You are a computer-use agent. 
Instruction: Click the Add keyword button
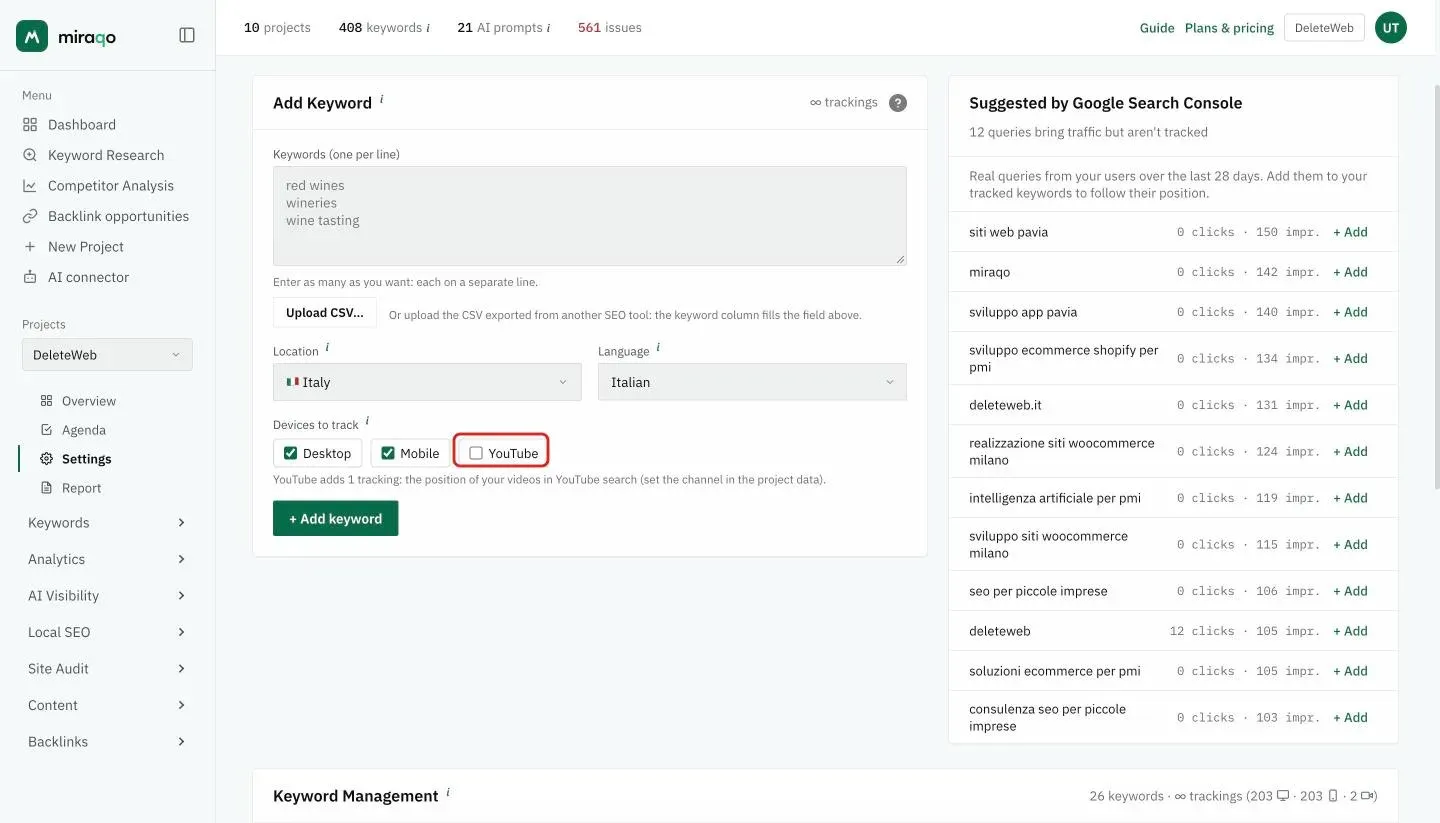tap(336, 519)
